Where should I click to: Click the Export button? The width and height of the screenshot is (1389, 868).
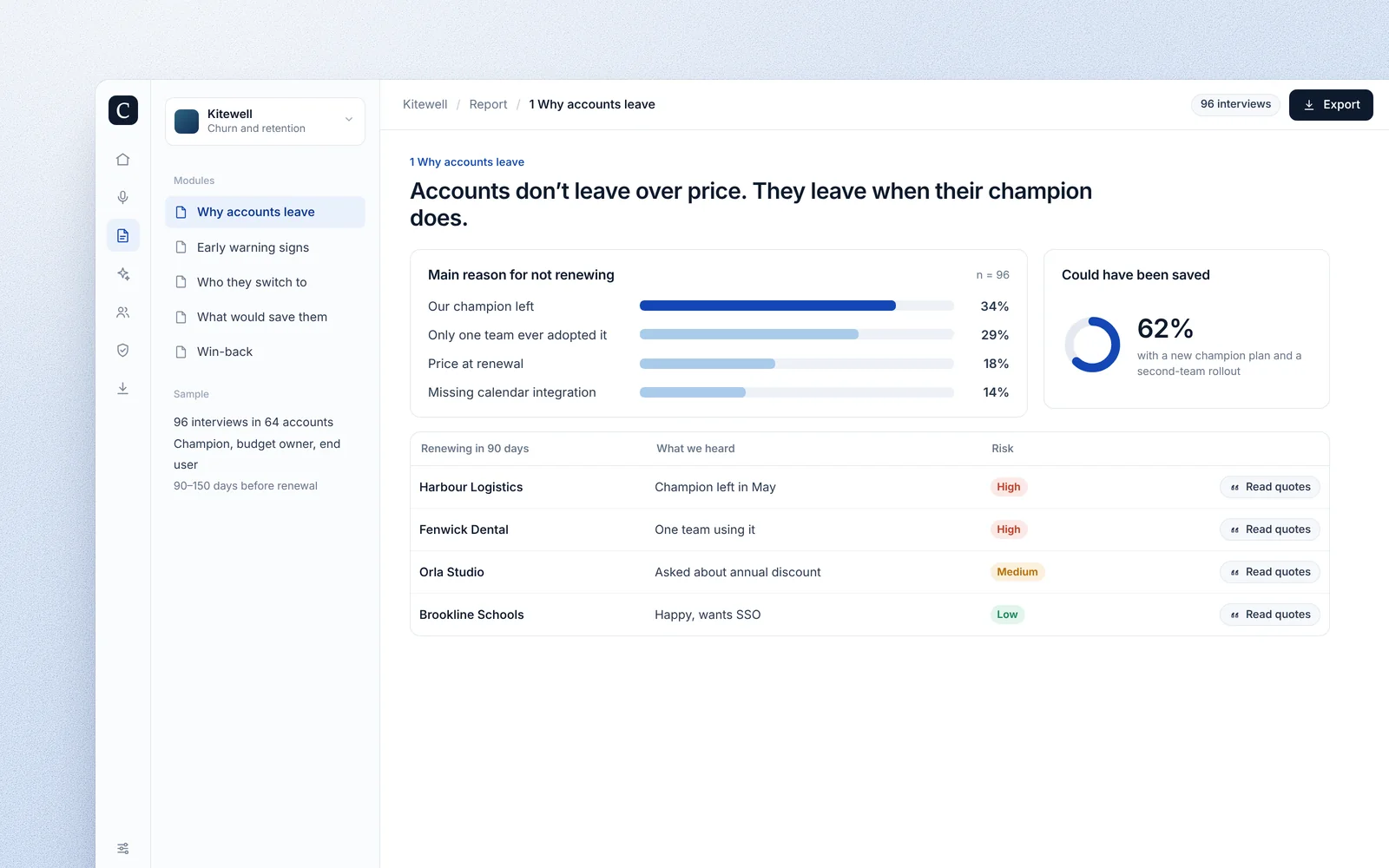pos(1331,105)
